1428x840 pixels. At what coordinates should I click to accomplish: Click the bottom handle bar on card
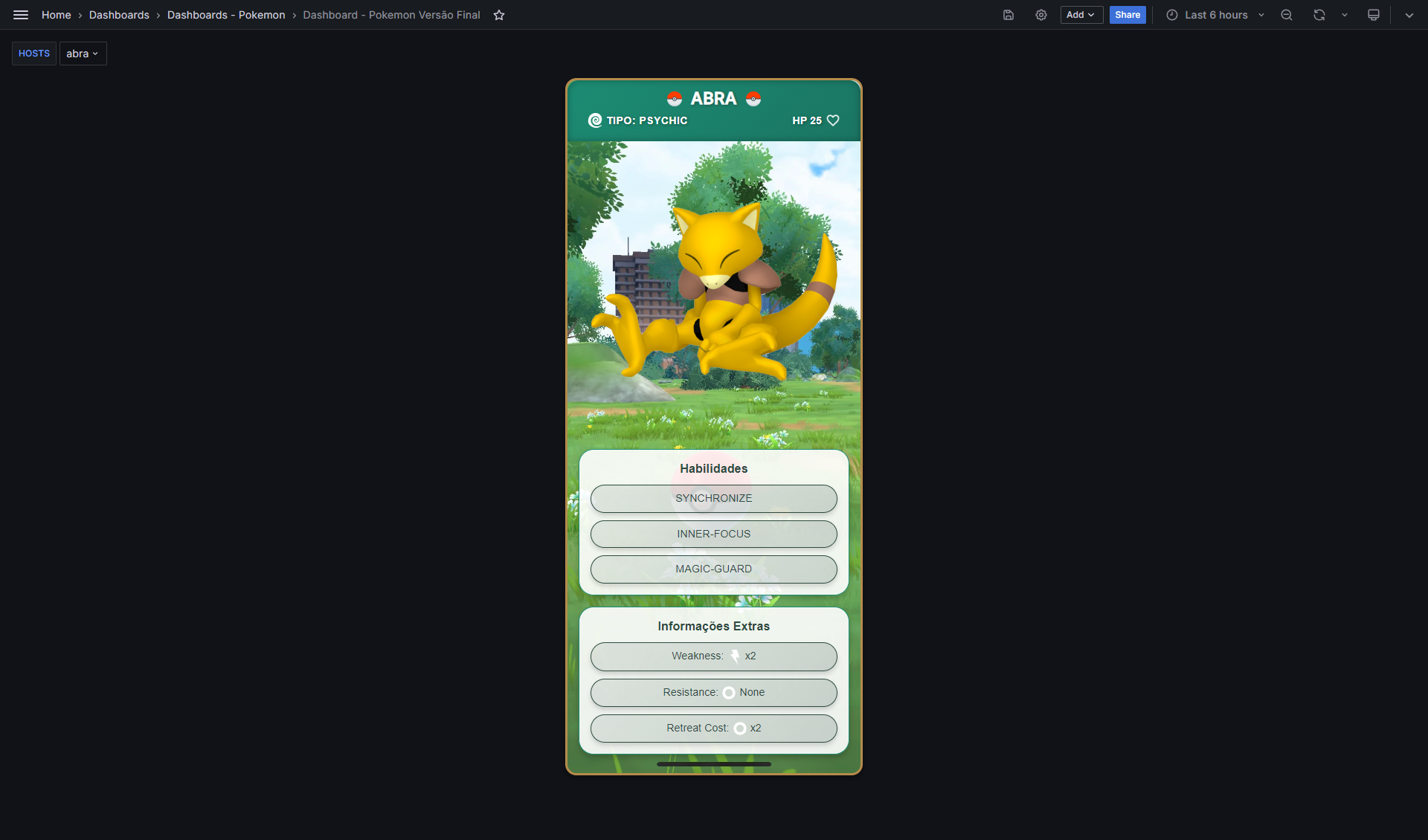(x=714, y=763)
